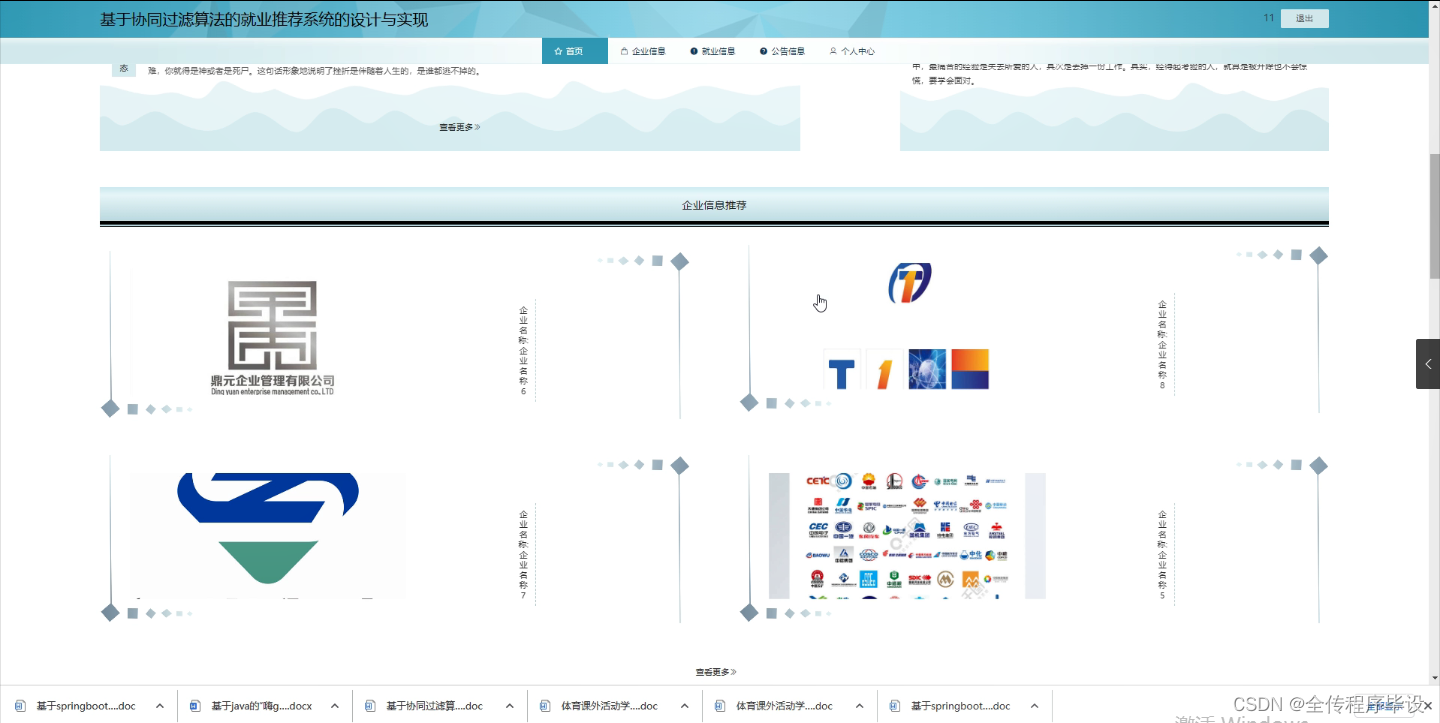Select the briefcase icon next to 企业信息
Viewport: 1440px width, 723px height.
click(624, 50)
